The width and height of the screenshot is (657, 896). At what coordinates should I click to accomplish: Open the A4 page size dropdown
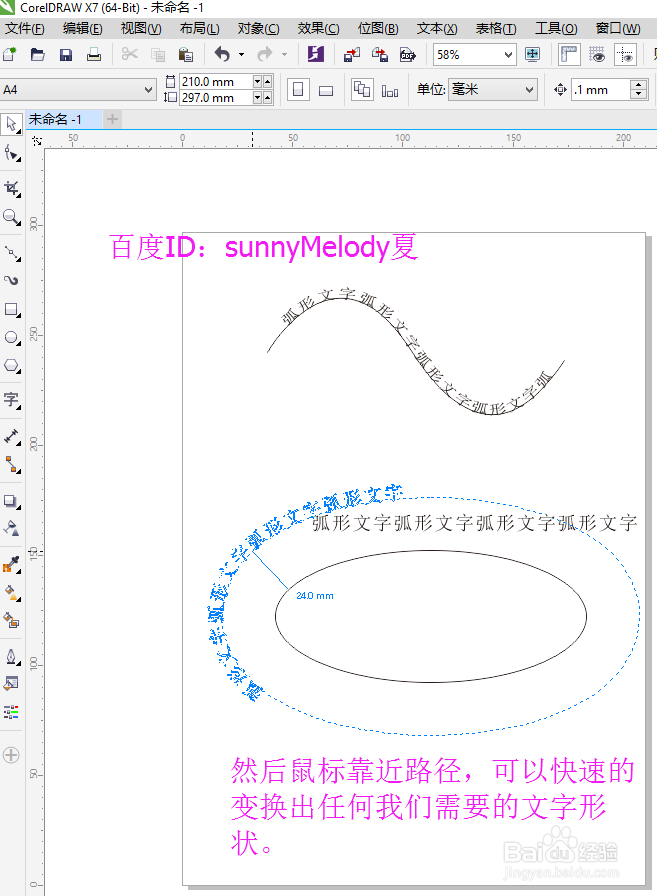148,90
